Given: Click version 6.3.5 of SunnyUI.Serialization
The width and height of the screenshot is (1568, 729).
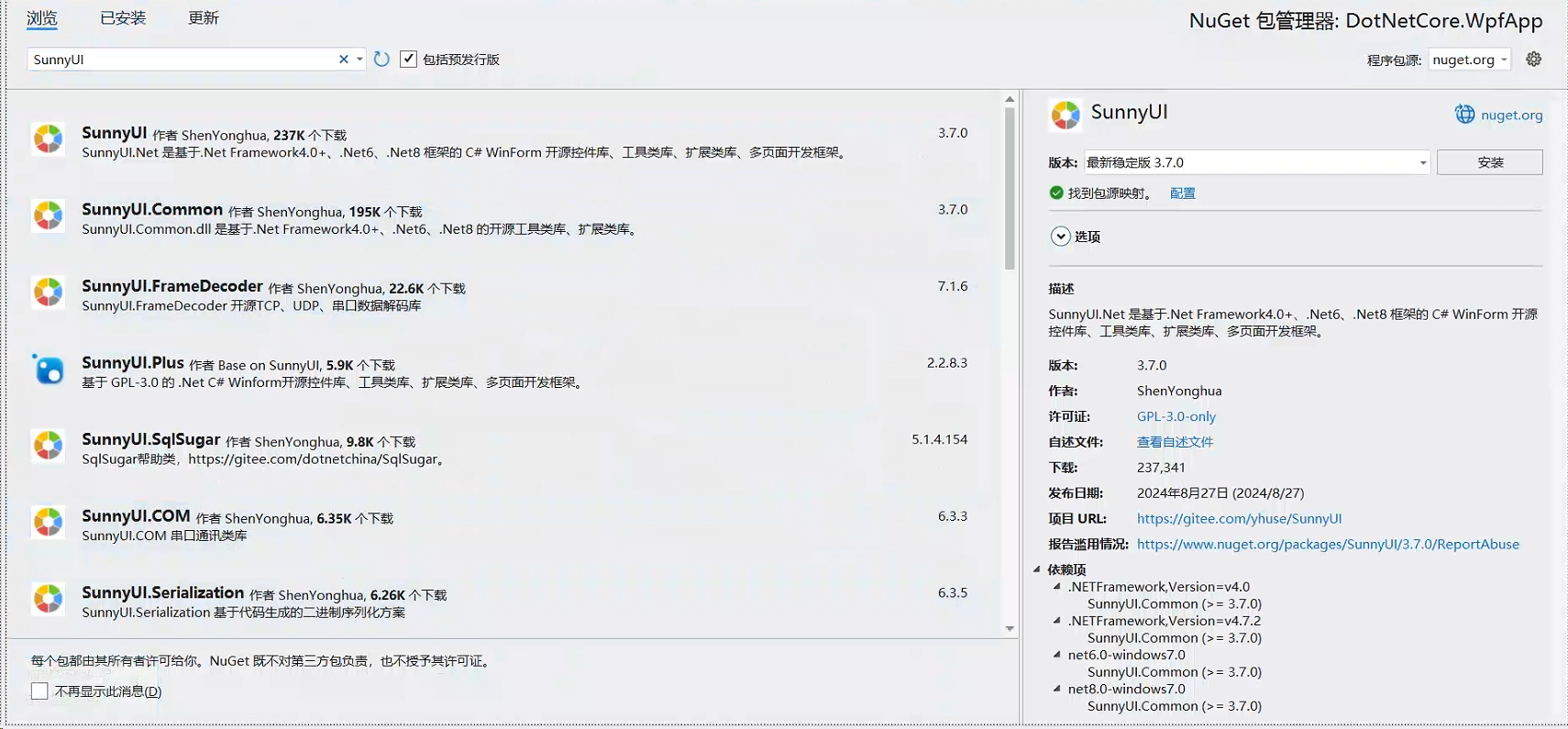Looking at the screenshot, I should pyautogui.click(x=952, y=592).
